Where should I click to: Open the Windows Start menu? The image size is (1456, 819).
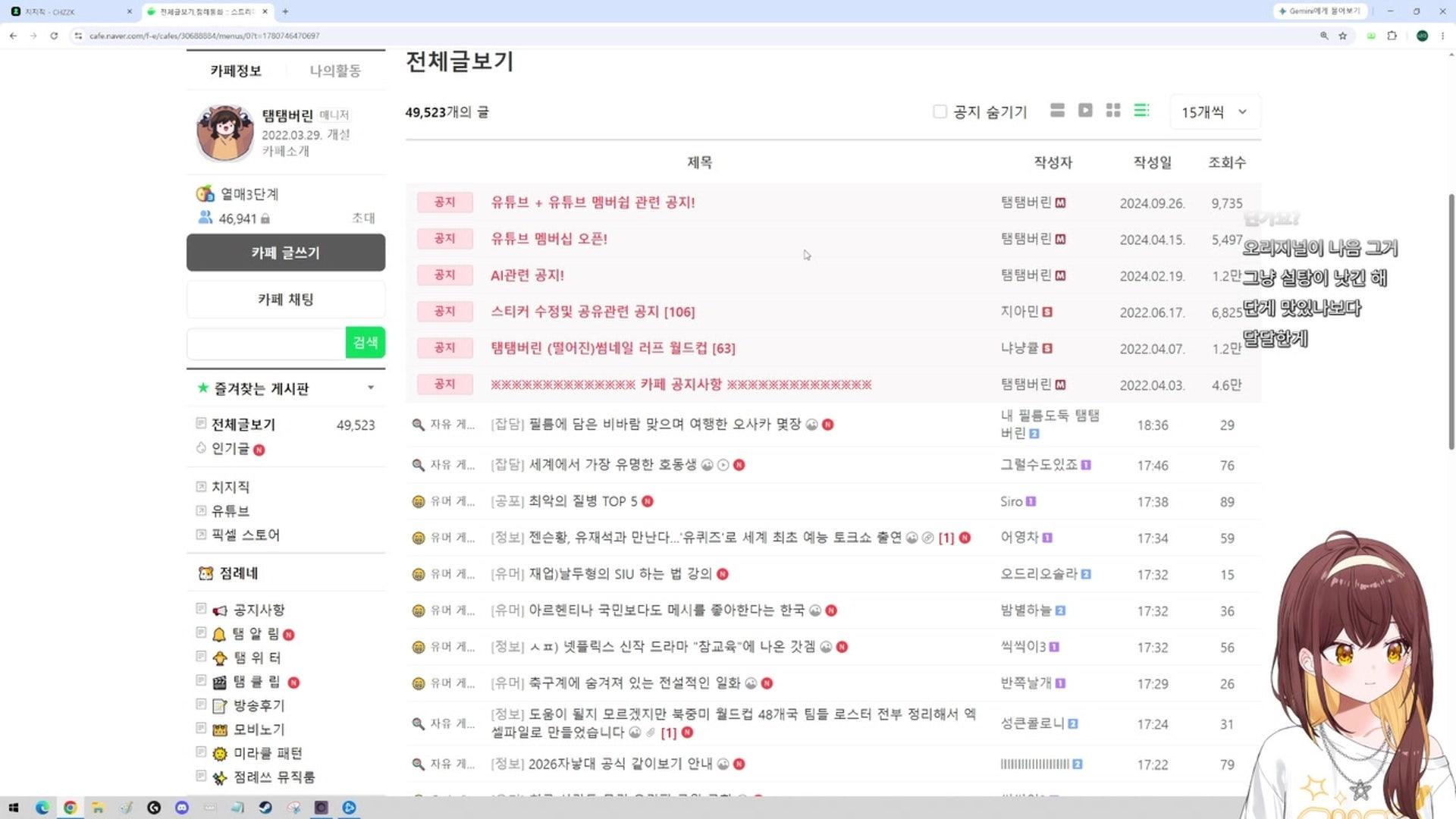[x=13, y=808]
